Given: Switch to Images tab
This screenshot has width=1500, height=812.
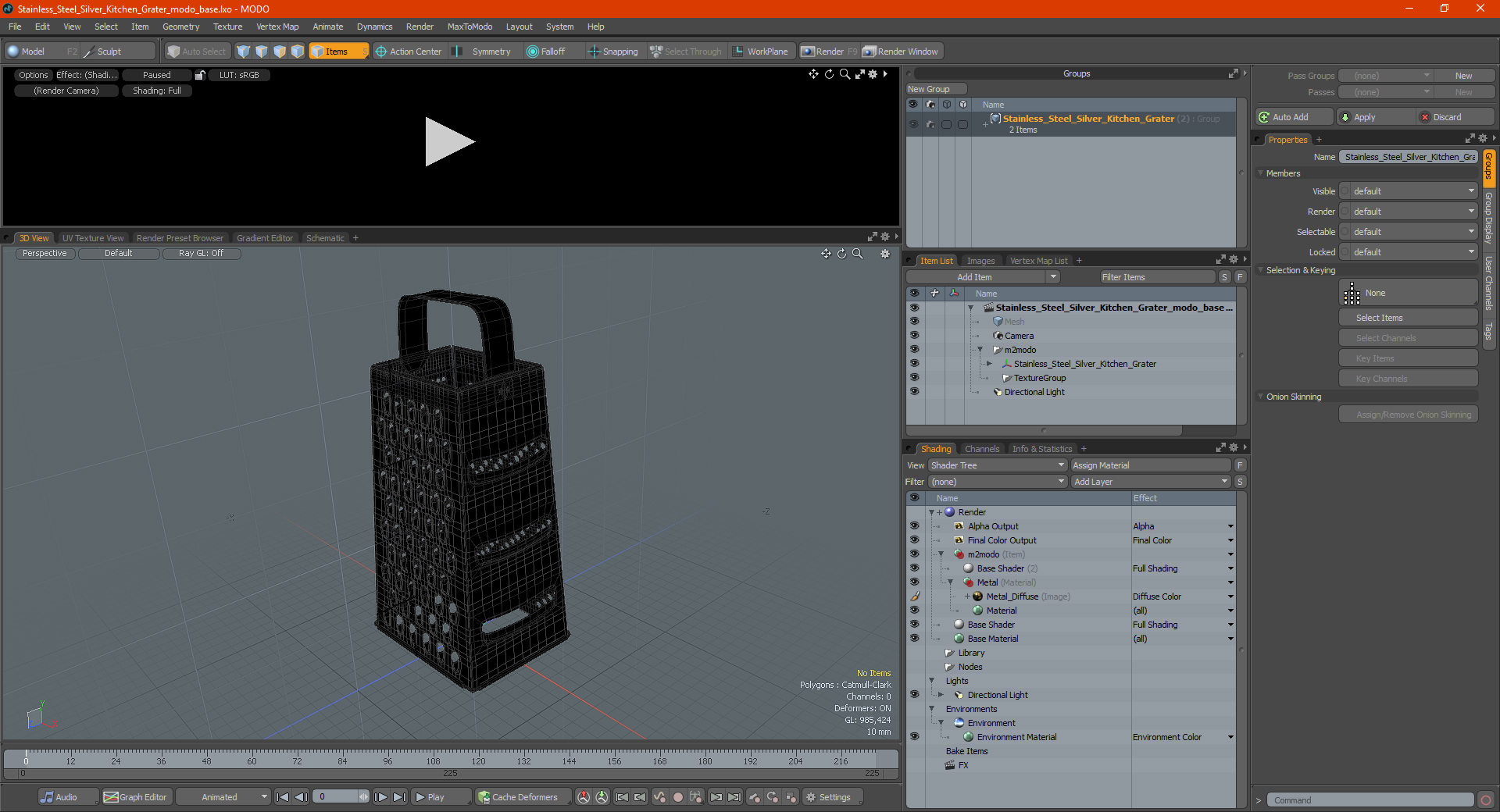Looking at the screenshot, I should point(980,261).
